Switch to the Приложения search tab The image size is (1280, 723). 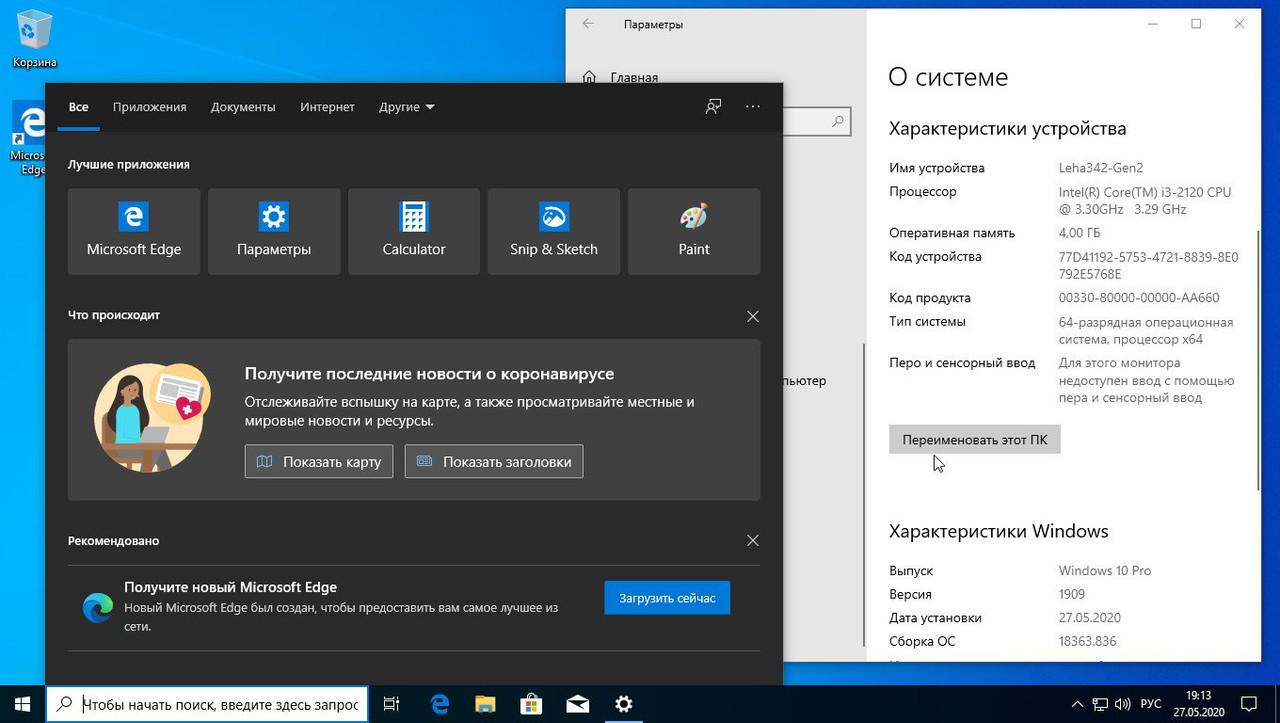150,107
